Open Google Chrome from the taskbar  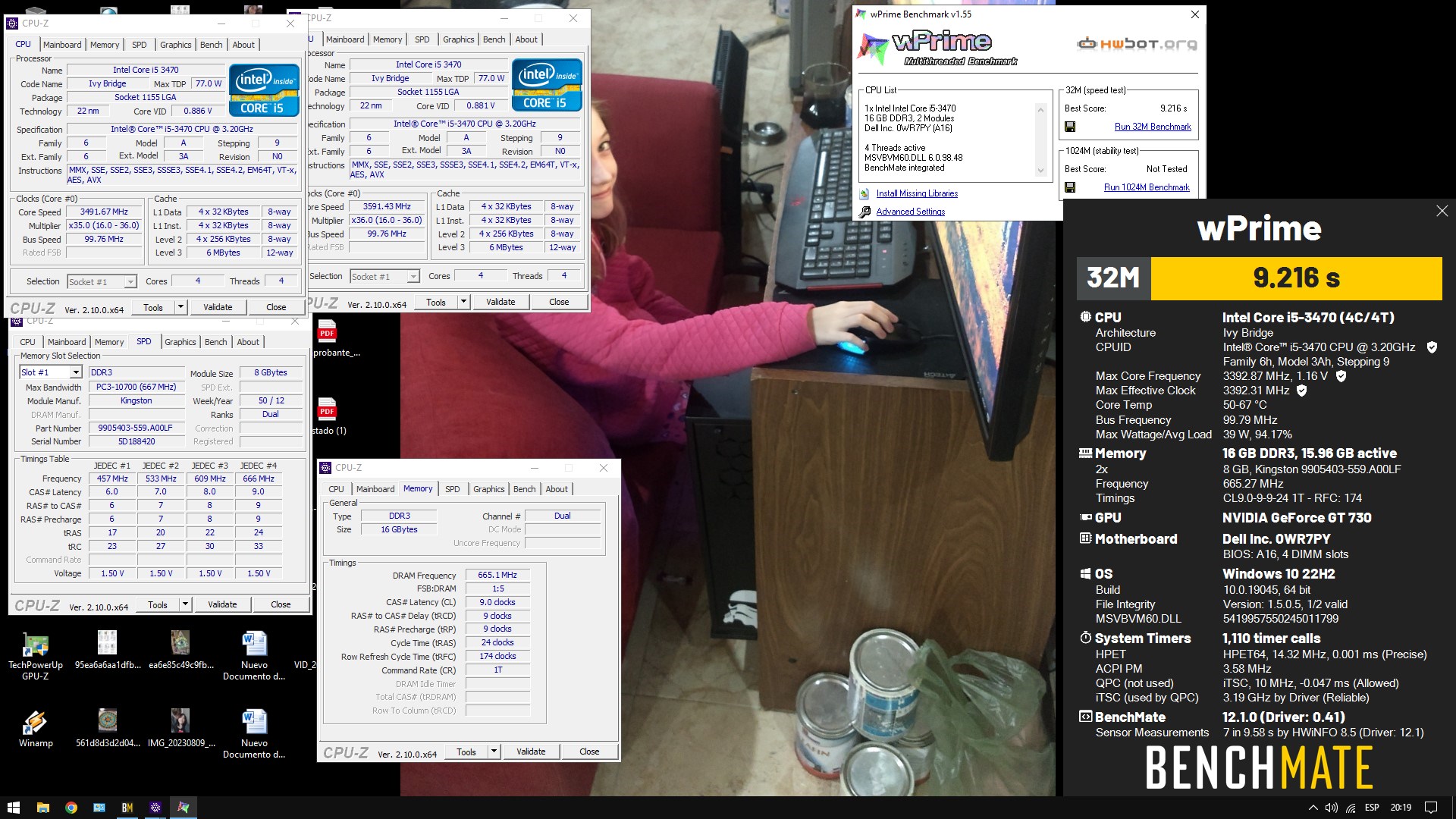point(71,808)
